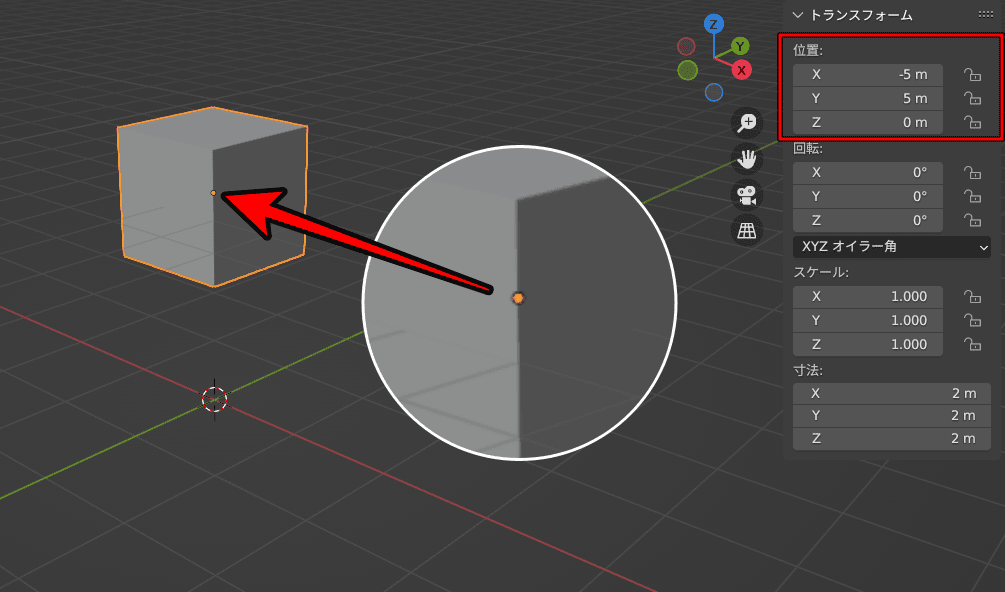Collapse the トランスフォーム panel
Image resolution: width=1005 pixels, height=592 pixels.
click(797, 15)
